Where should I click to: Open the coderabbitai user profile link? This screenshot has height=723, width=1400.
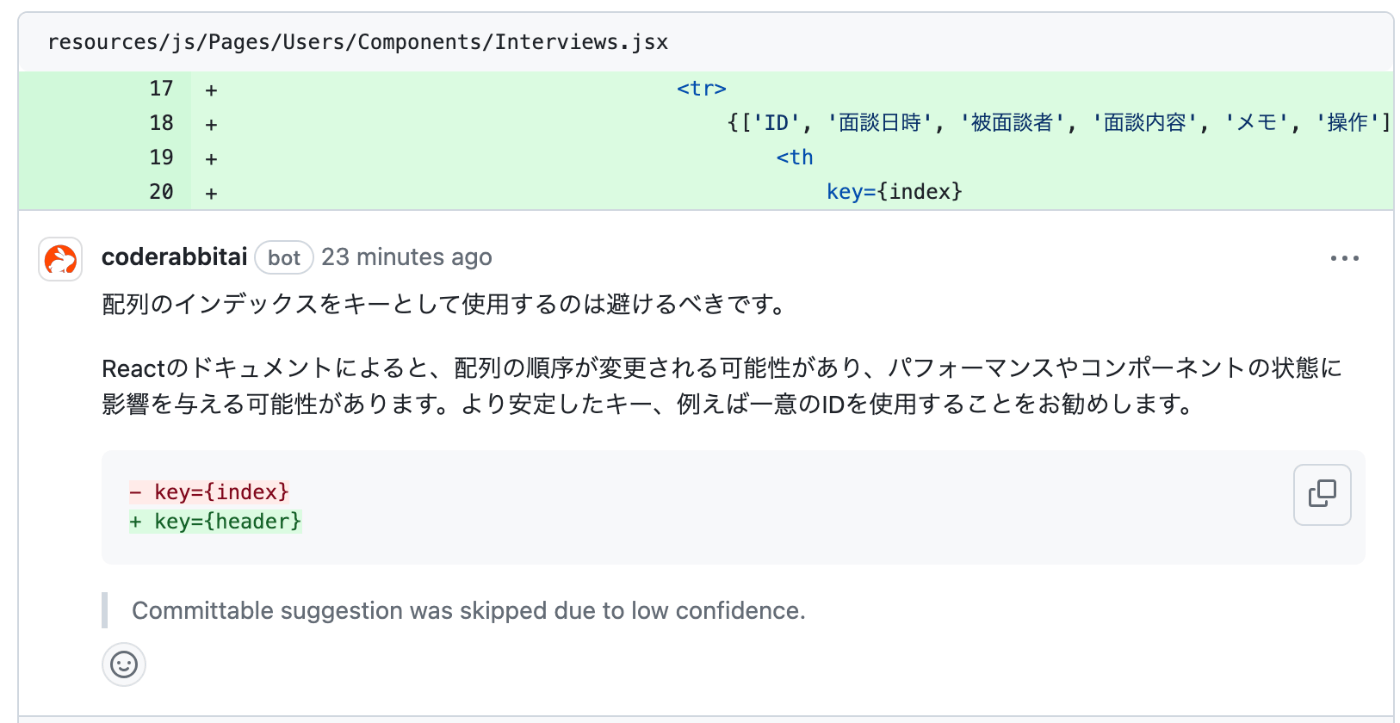coord(174,258)
